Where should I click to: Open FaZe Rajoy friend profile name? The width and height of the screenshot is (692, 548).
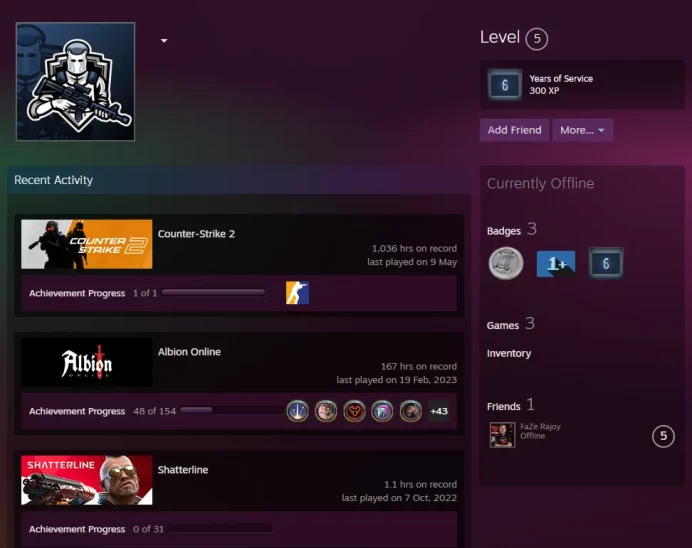pyautogui.click(x=540, y=427)
